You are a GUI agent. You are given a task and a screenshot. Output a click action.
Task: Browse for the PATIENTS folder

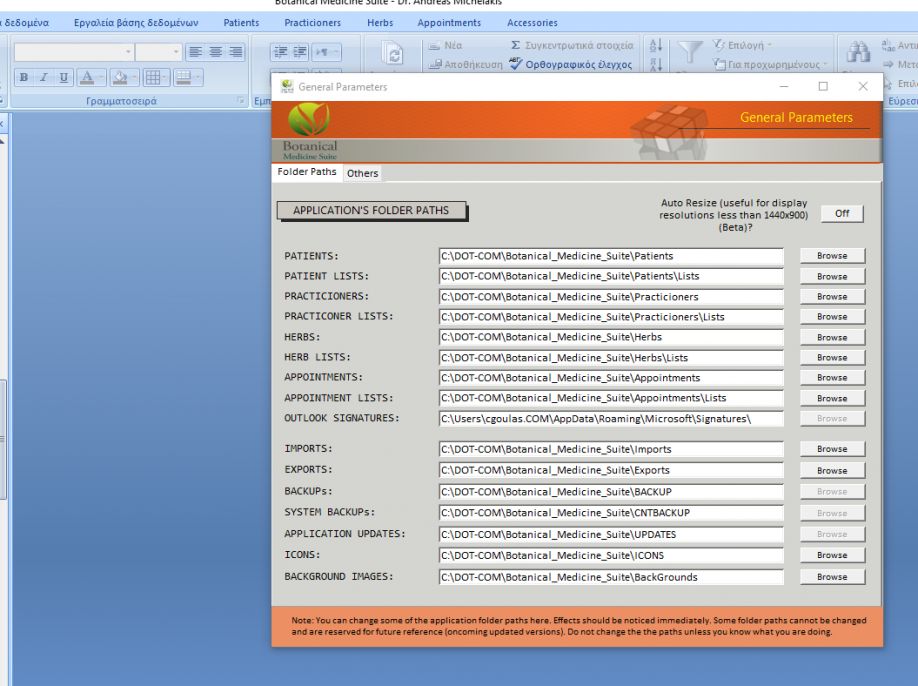pyautogui.click(x=832, y=256)
